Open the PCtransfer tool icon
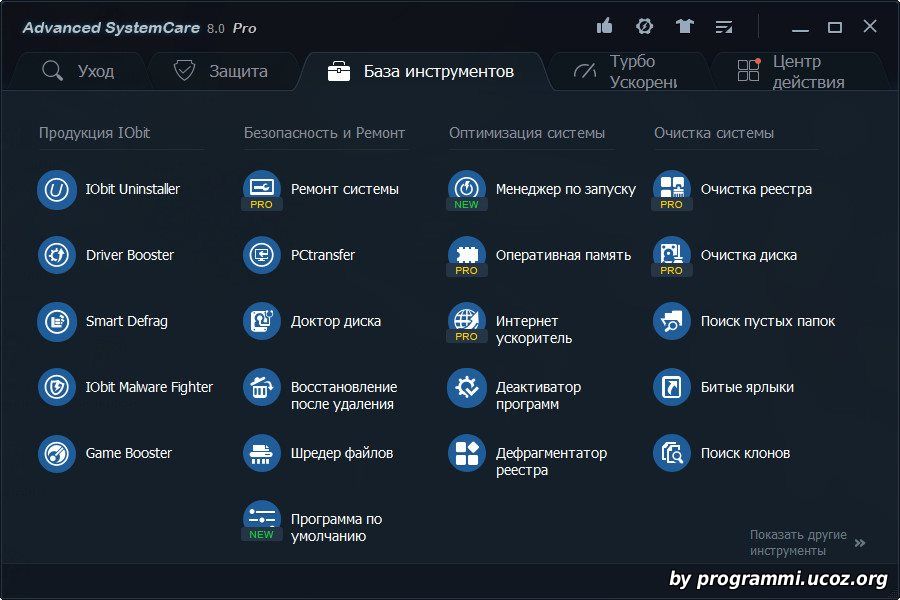Image resolution: width=900 pixels, height=600 pixels. [x=262, y=255]
